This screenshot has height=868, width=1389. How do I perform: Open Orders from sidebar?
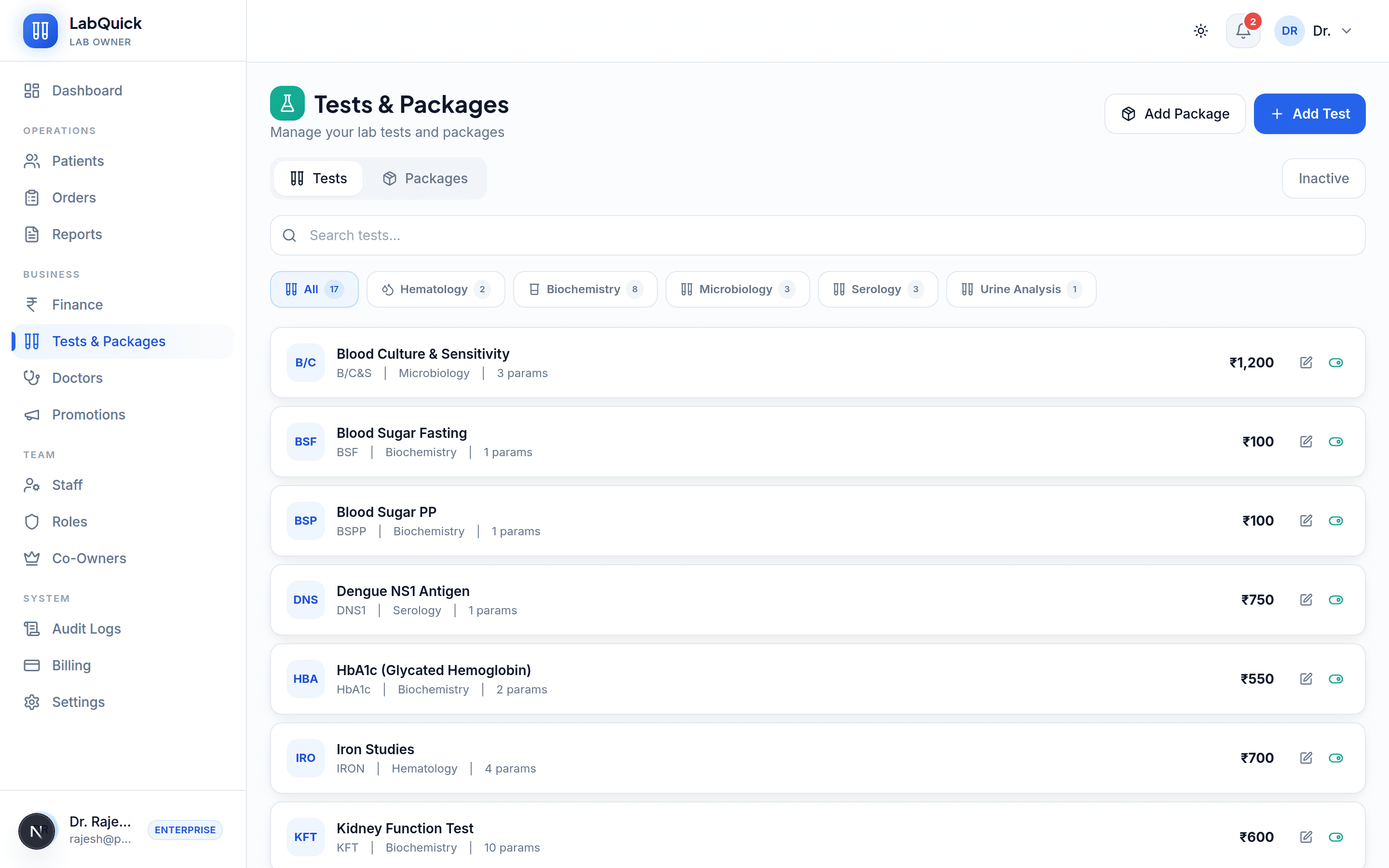click(x=123, y=198)
